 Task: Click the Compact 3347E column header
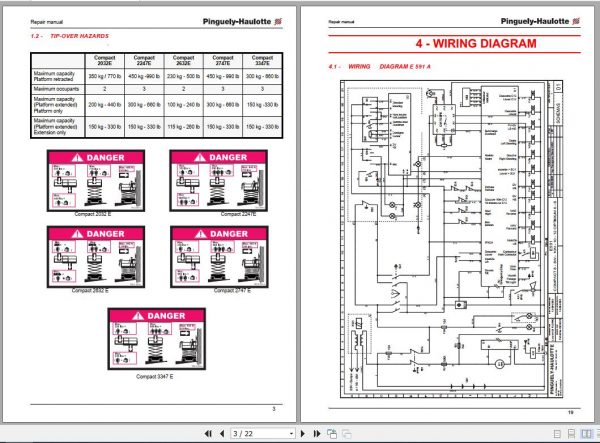point(262,60)
